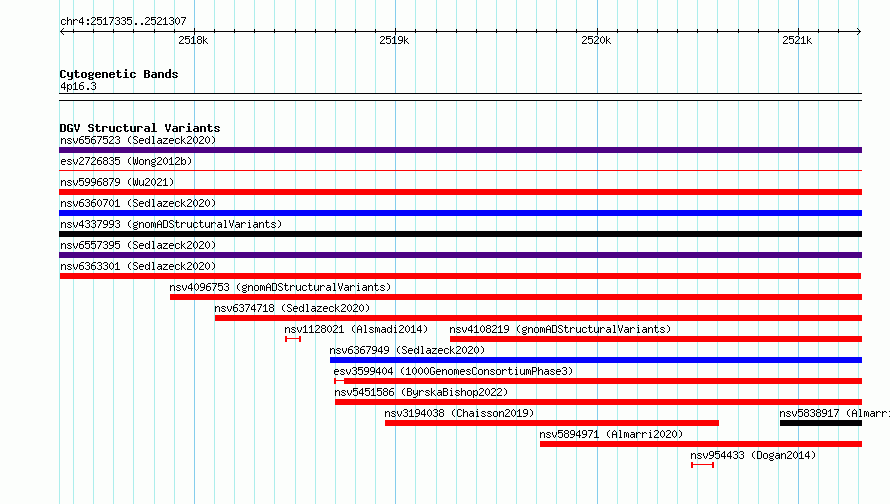Click the nsv6557395 (Sedlazeck2020) label
Screen dimensions: 890x504
coord(138,245)
